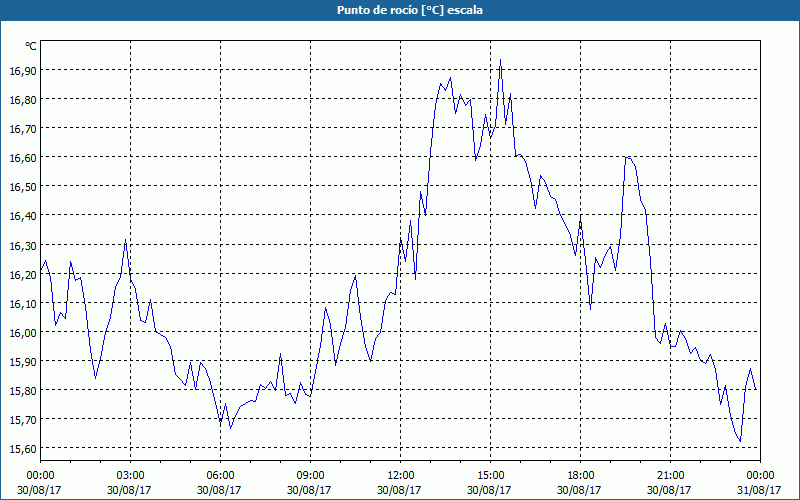The width and height of the screenshot is (800, 500).
Task: Select the 16,20 y-axis value
Action: tap(23, 274)
